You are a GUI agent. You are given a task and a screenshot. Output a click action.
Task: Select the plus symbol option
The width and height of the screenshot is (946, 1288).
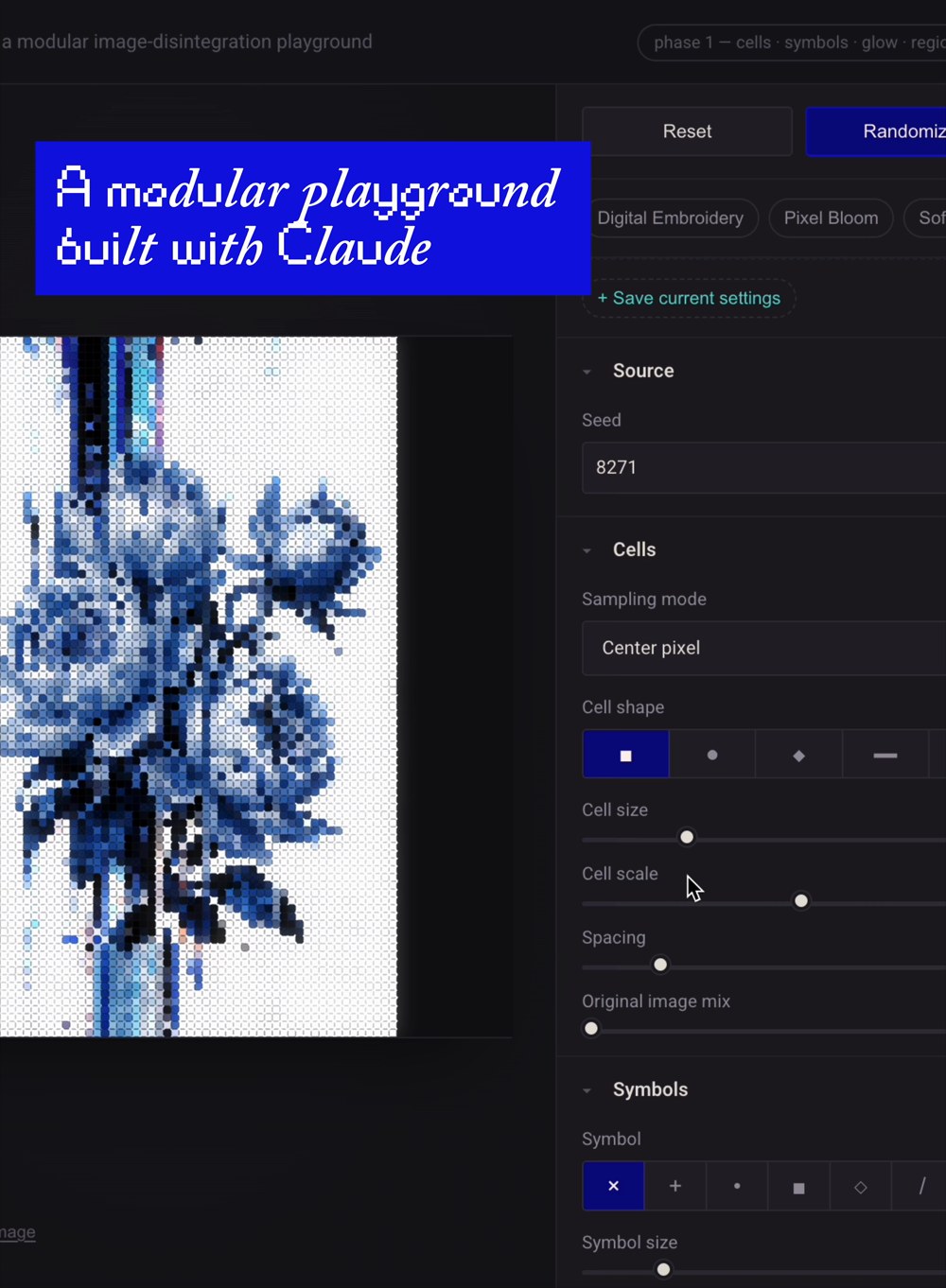tap(675, 1186)
